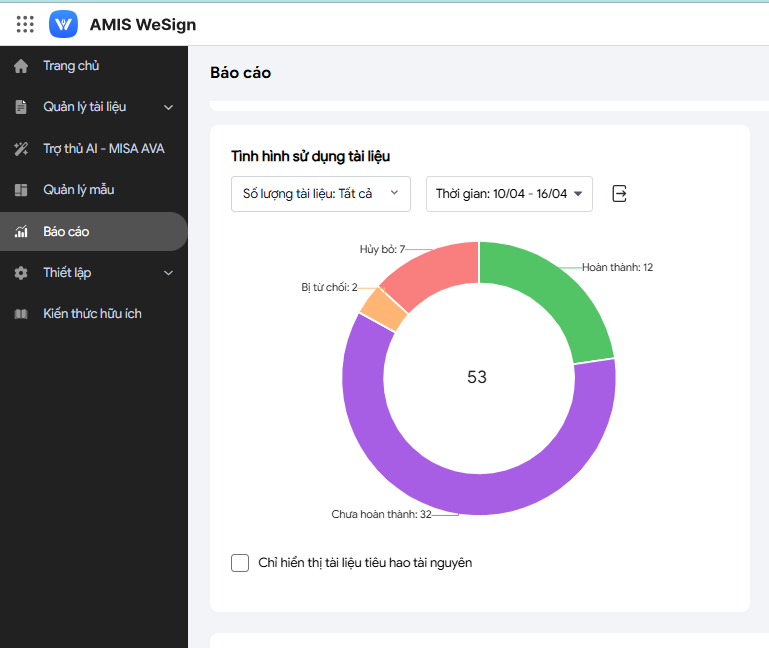Export the document usage report
Screen dimensions: 769x648
(x=619, y=194)
